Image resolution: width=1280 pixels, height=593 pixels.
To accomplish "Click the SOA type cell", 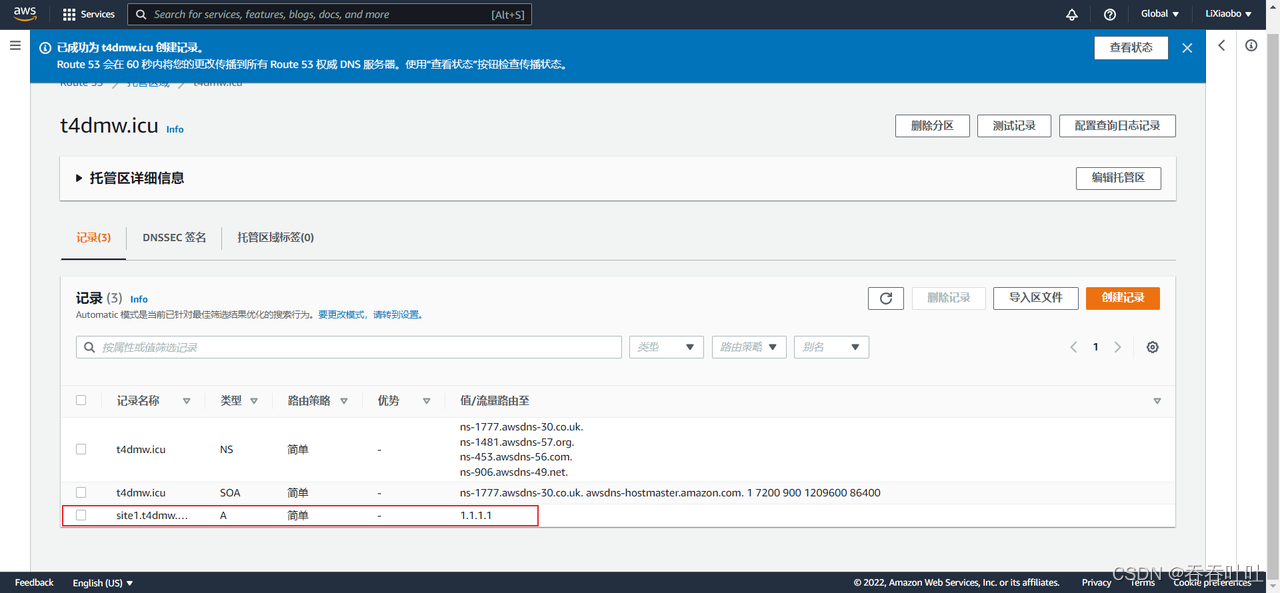I will [230, 493].
